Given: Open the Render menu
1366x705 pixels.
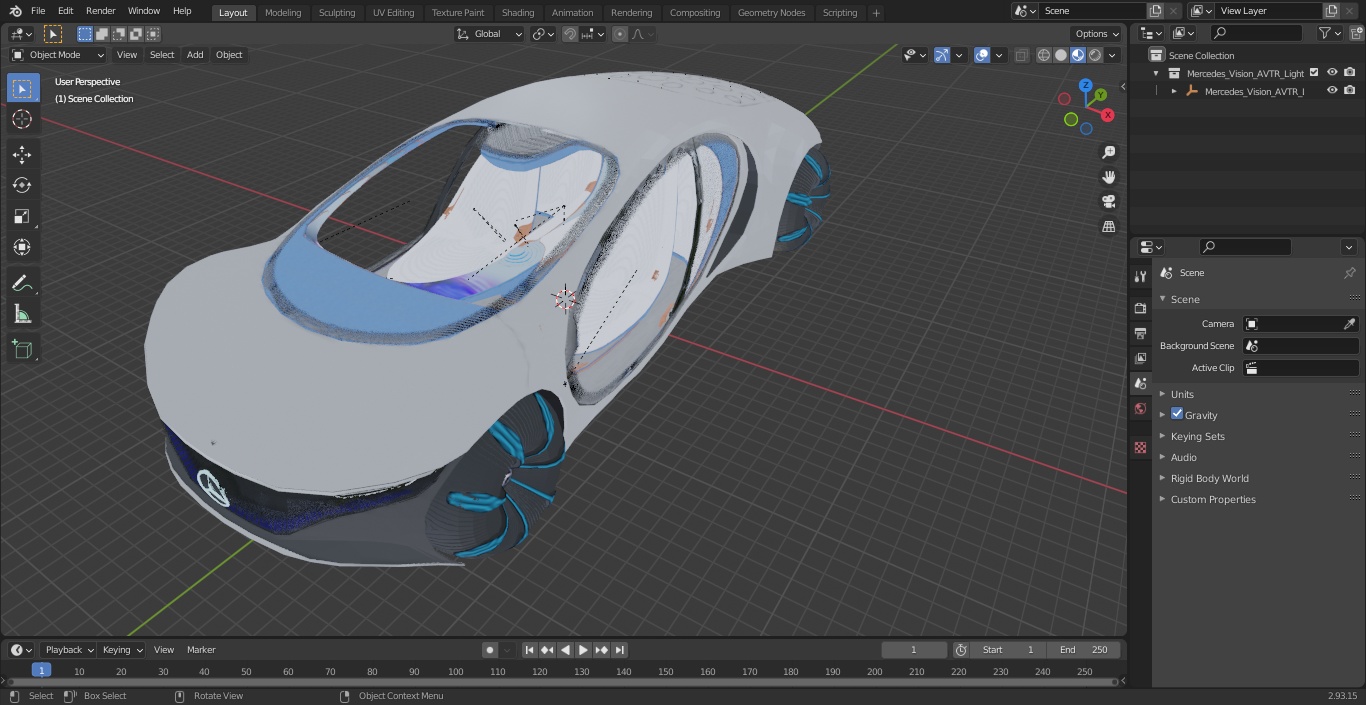Looking at the screenshot, I should (x=100, y=11).
